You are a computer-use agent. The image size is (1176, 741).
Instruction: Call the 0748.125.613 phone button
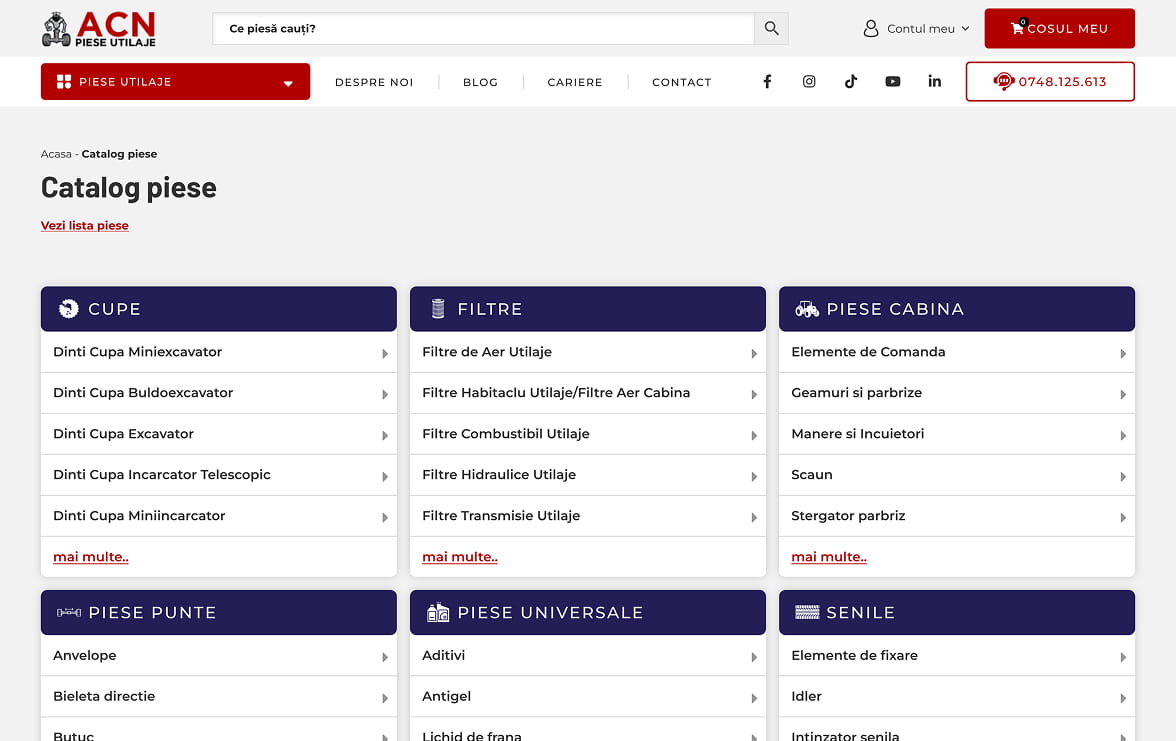(1049, 82)
